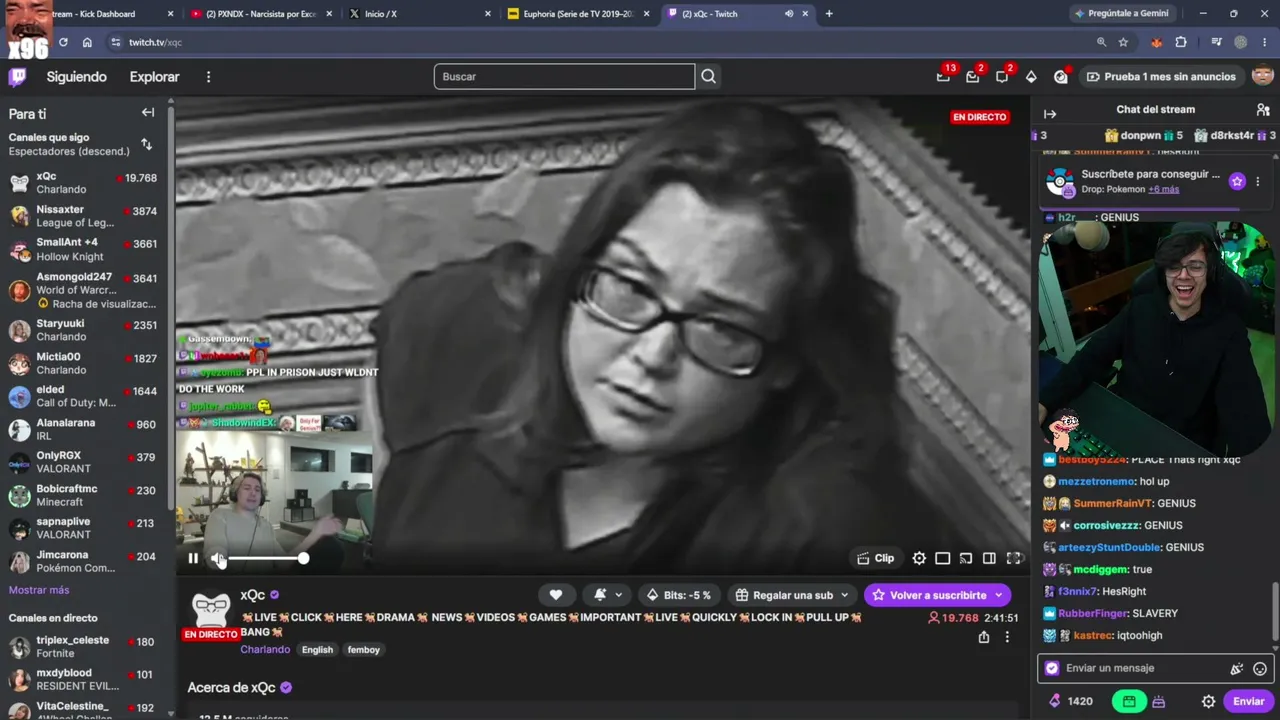Image resolution: width=1280 pixels, height=720 pixels.
Task: Click the MetaMask fox extension icon
Action: click(x=1157, y=42)
